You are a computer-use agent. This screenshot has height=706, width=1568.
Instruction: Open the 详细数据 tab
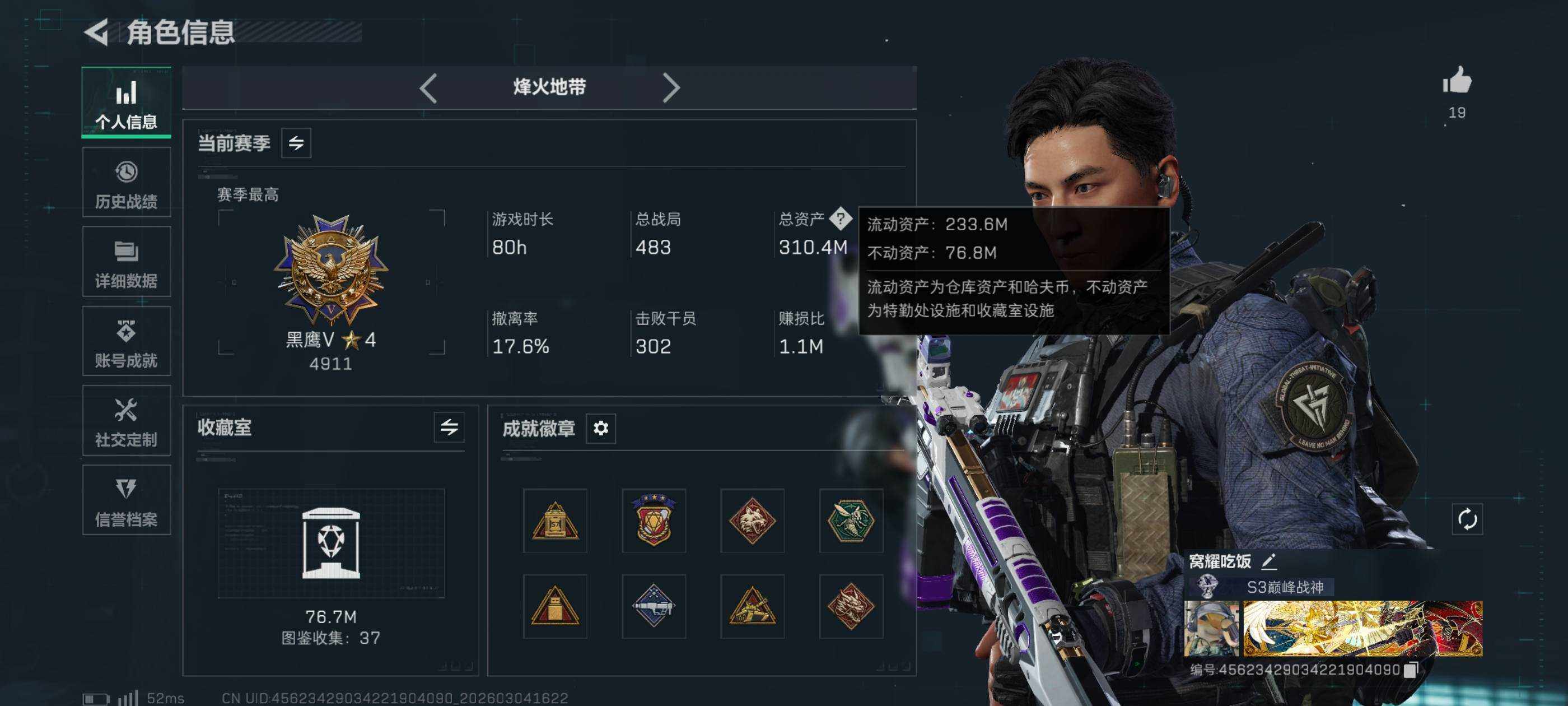(127, 262)
